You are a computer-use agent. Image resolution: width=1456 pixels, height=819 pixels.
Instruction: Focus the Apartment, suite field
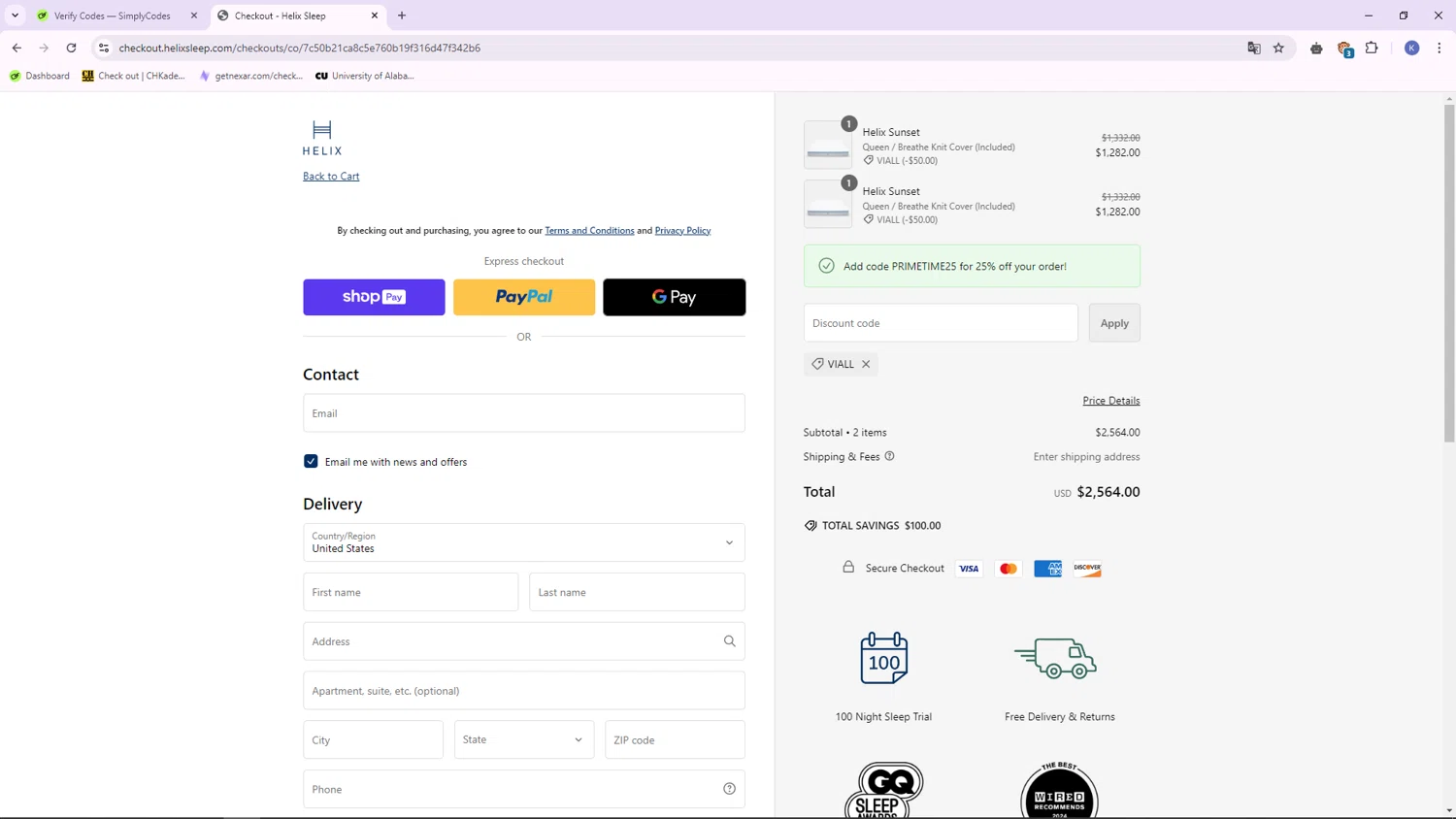(x=524, y=691)
